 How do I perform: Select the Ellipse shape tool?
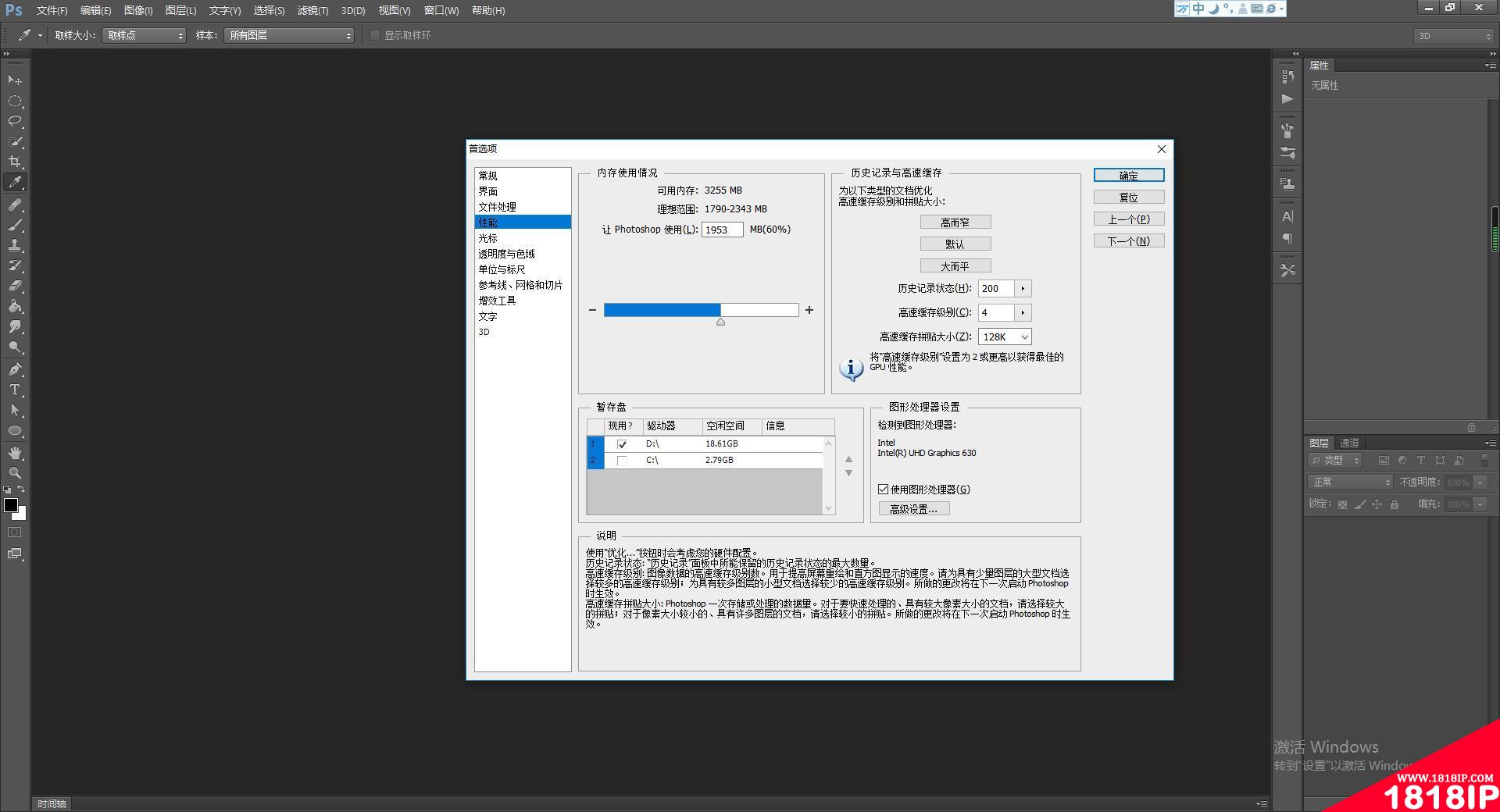(x=15, y=430)
